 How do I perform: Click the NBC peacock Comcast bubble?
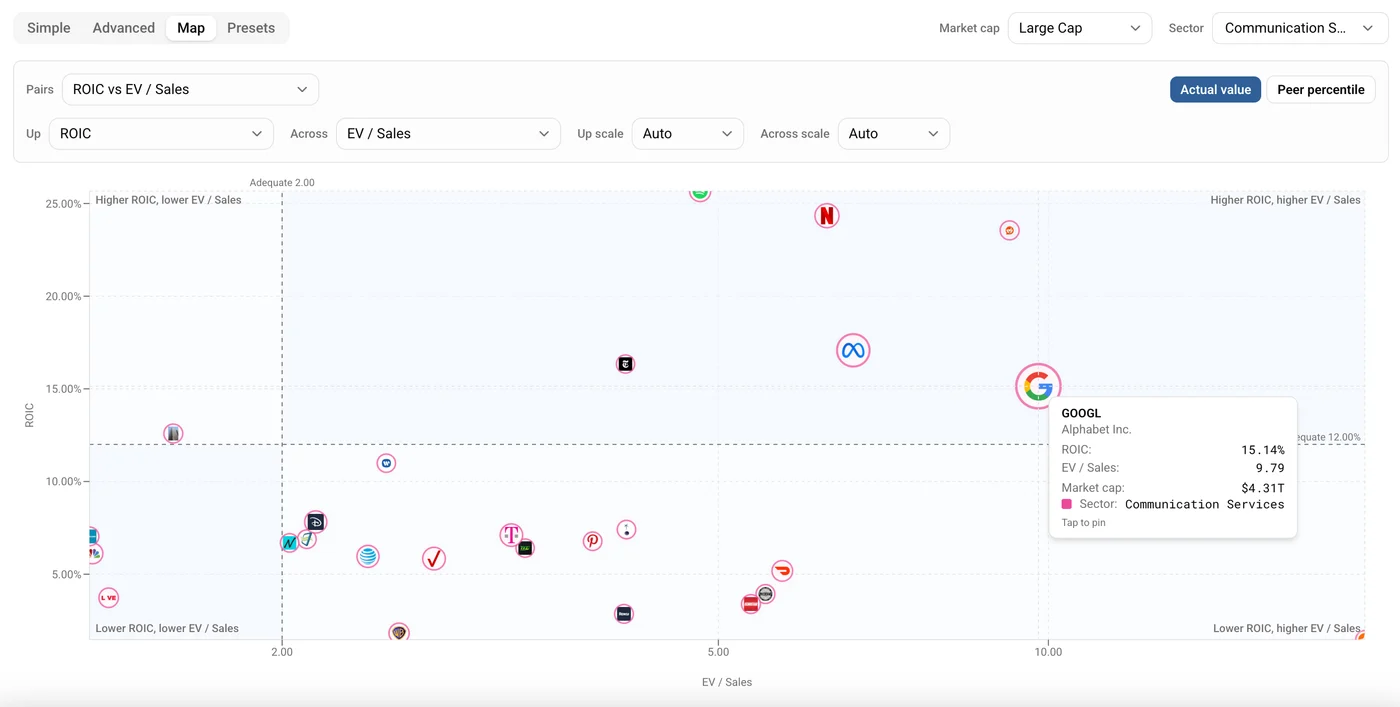pyautogui.click(x=93, y=553)
